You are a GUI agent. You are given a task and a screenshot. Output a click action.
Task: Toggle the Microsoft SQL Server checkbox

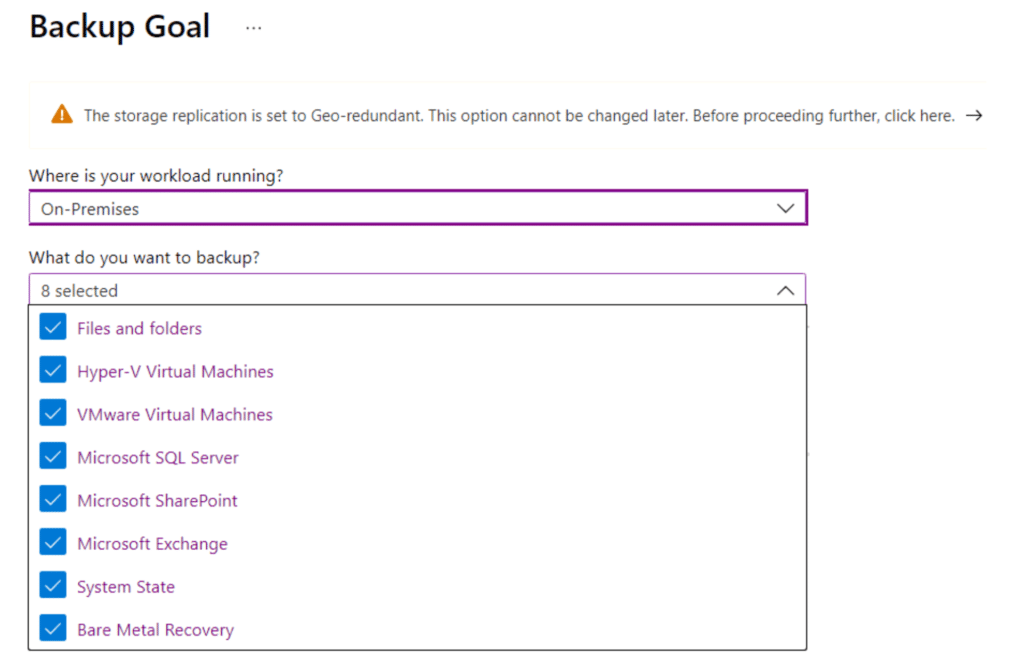coord(53,457)
